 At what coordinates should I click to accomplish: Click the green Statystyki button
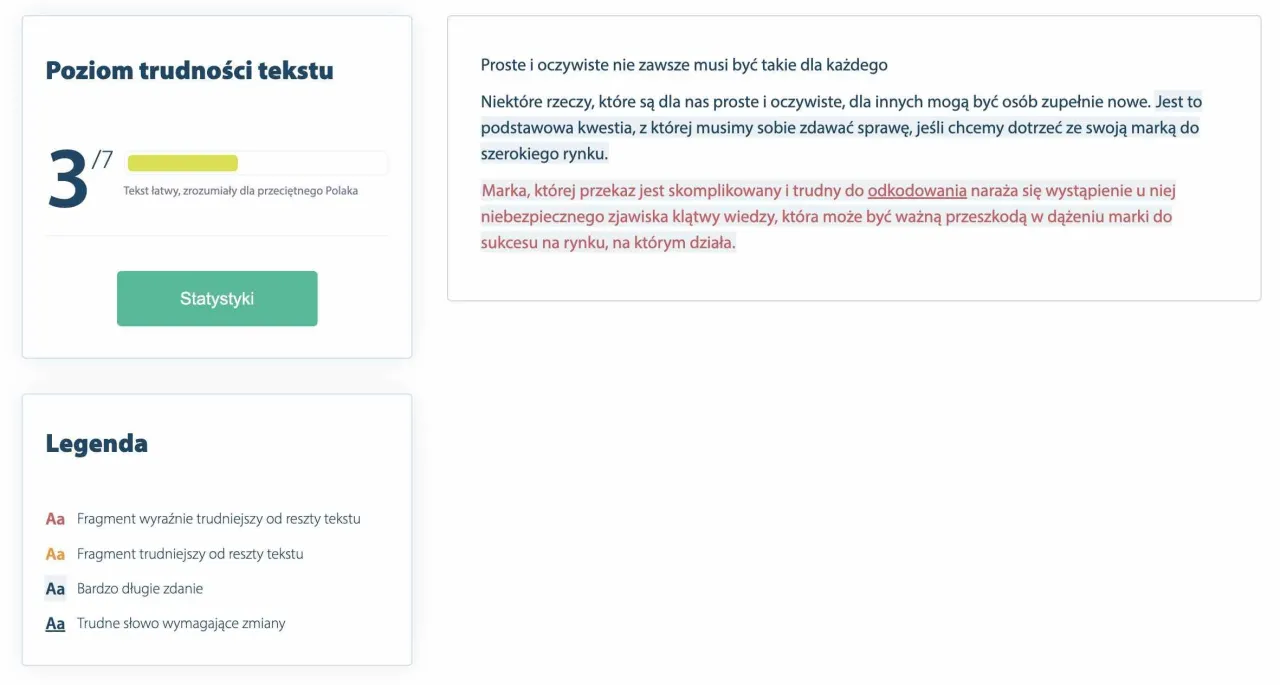217,298
